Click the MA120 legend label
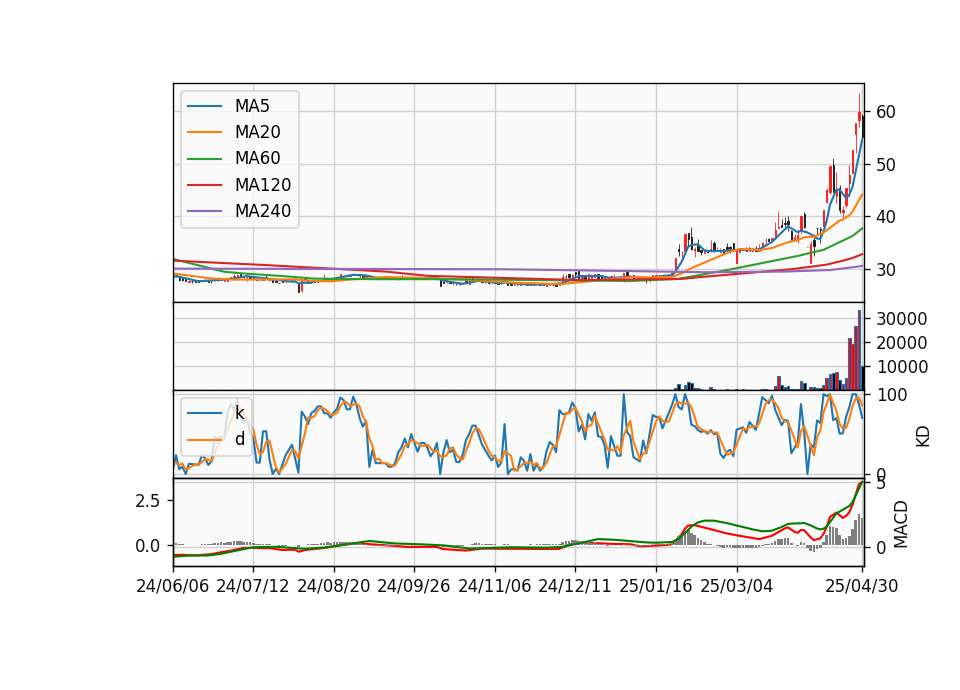This screenshot has width=960, height=690. pyautogui.click(x=263, y=185)
